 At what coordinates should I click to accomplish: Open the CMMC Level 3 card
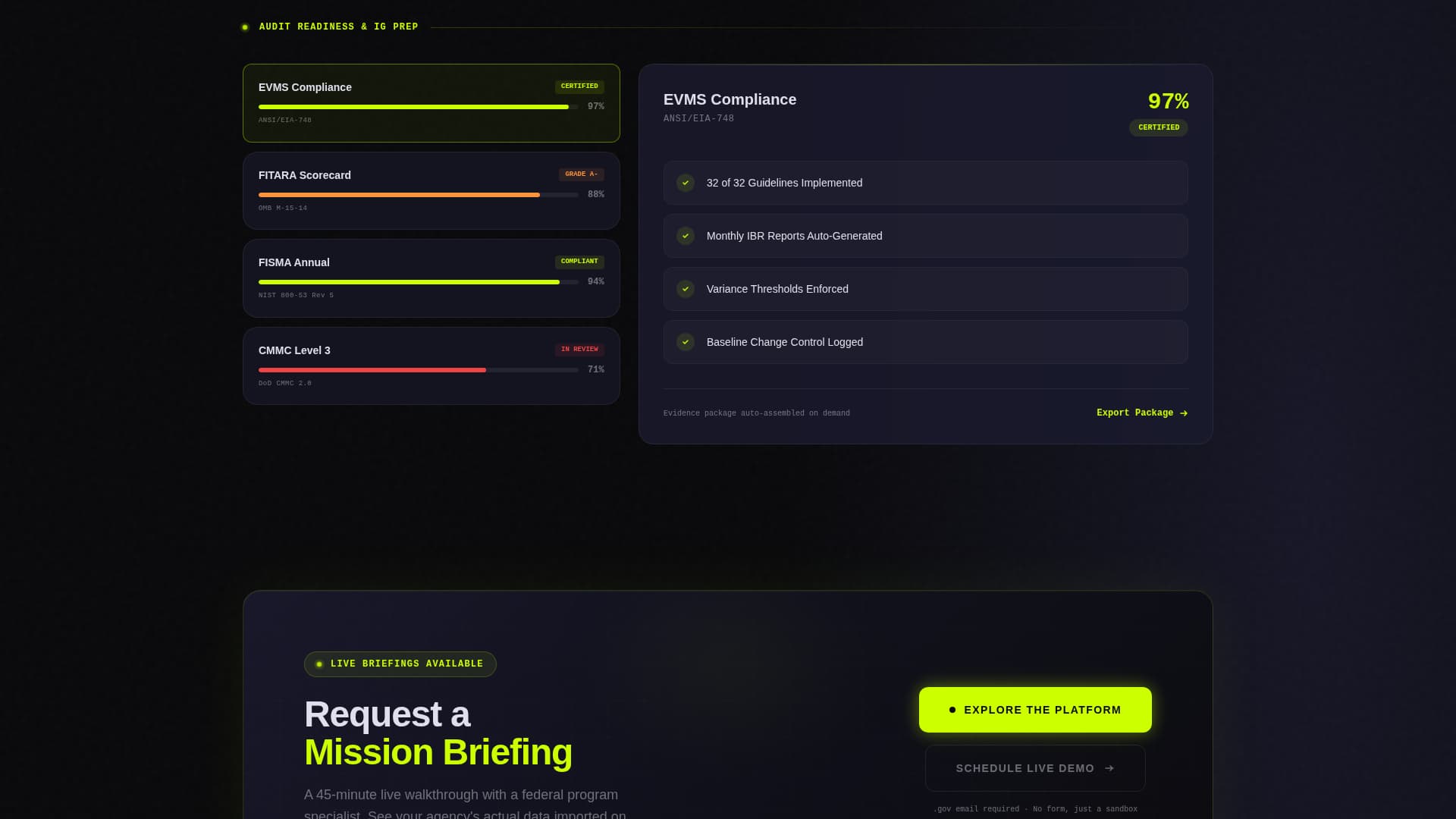tap(431, 366)
